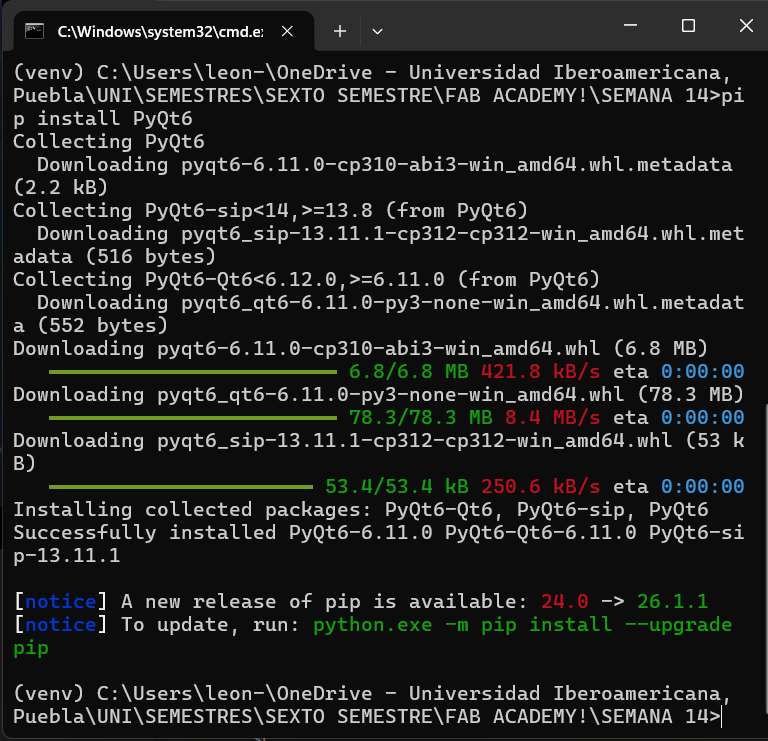Click the 78.3/78.3 MB progress bar
Viewport: 768px width, 741px height.
193,418
